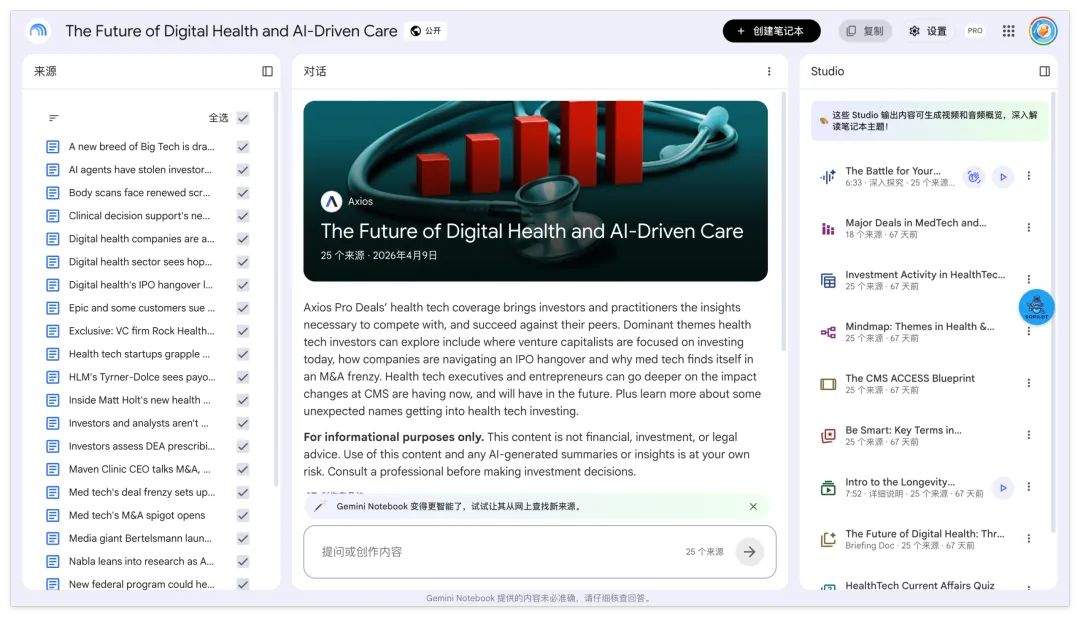Click the document icon for Body scans face renewed

(x=52, y=193)
